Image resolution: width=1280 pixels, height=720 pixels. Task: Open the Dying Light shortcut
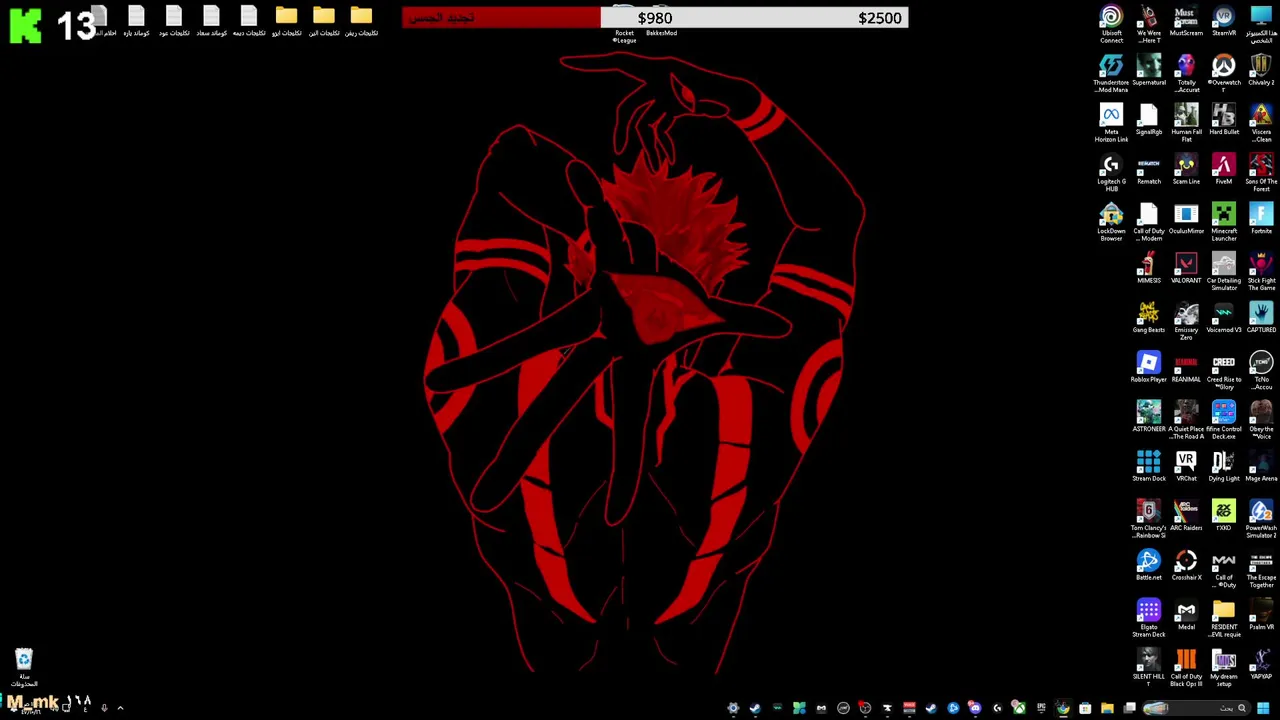(1223, 467)
